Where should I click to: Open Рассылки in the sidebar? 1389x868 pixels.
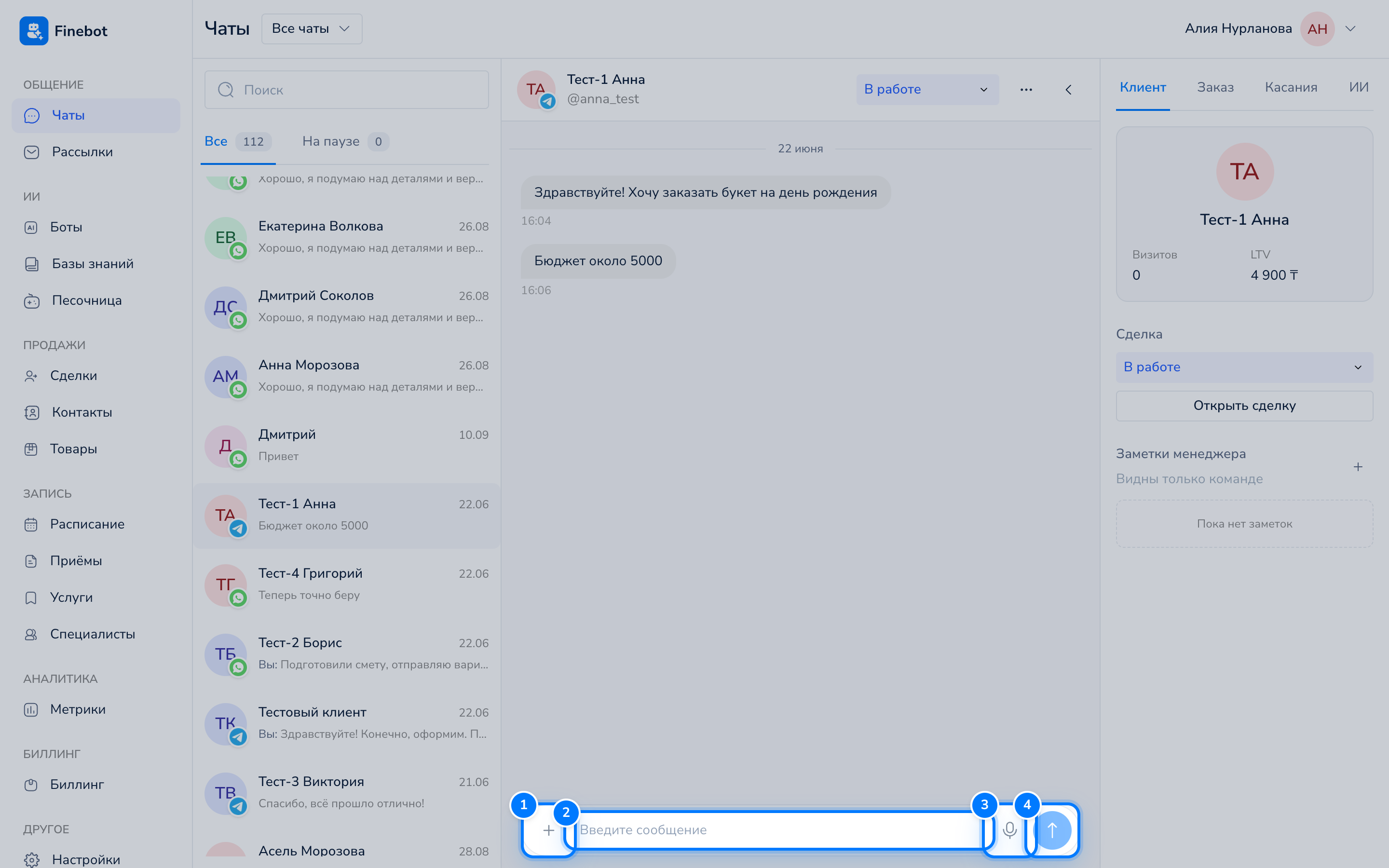(x=96, y=152)
